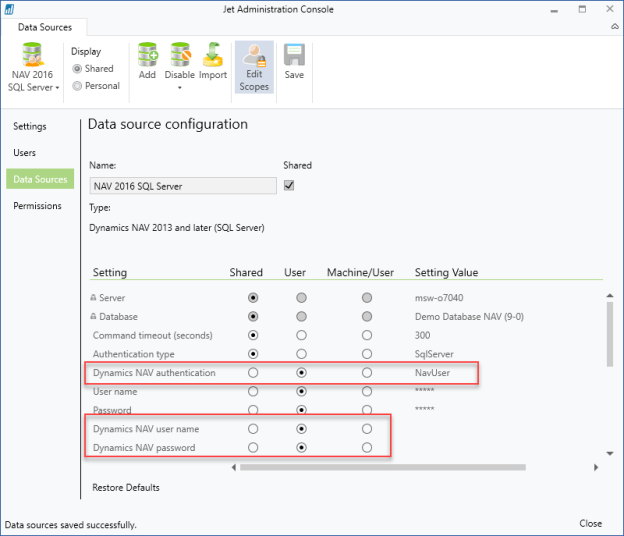
Task: Expand the Disable dropdown arrow
Action: (179, 88)
